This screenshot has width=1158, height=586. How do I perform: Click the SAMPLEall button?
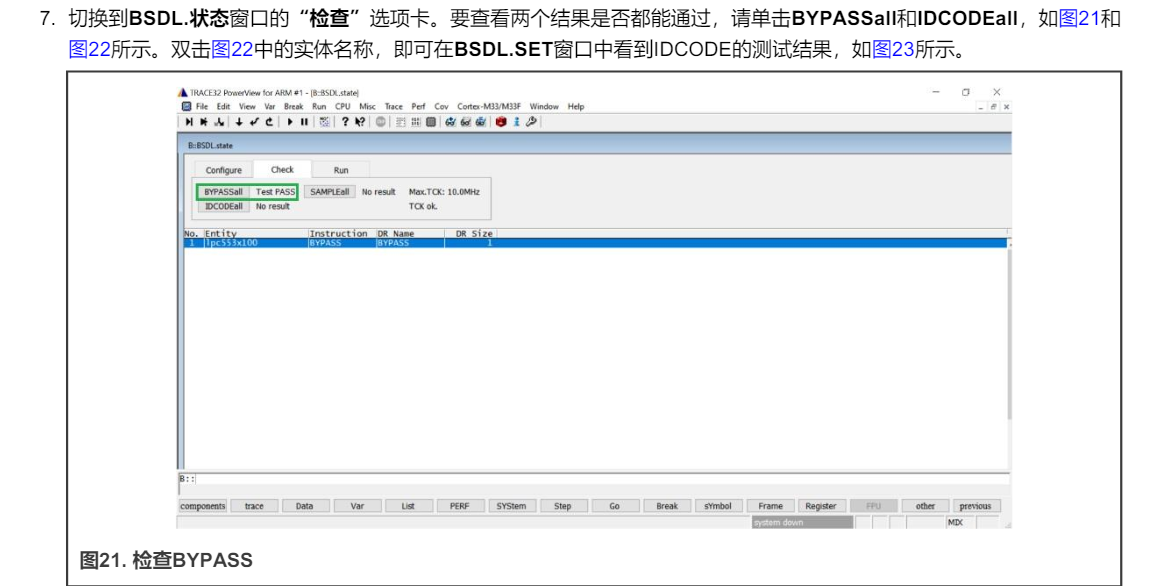[329, 191]
